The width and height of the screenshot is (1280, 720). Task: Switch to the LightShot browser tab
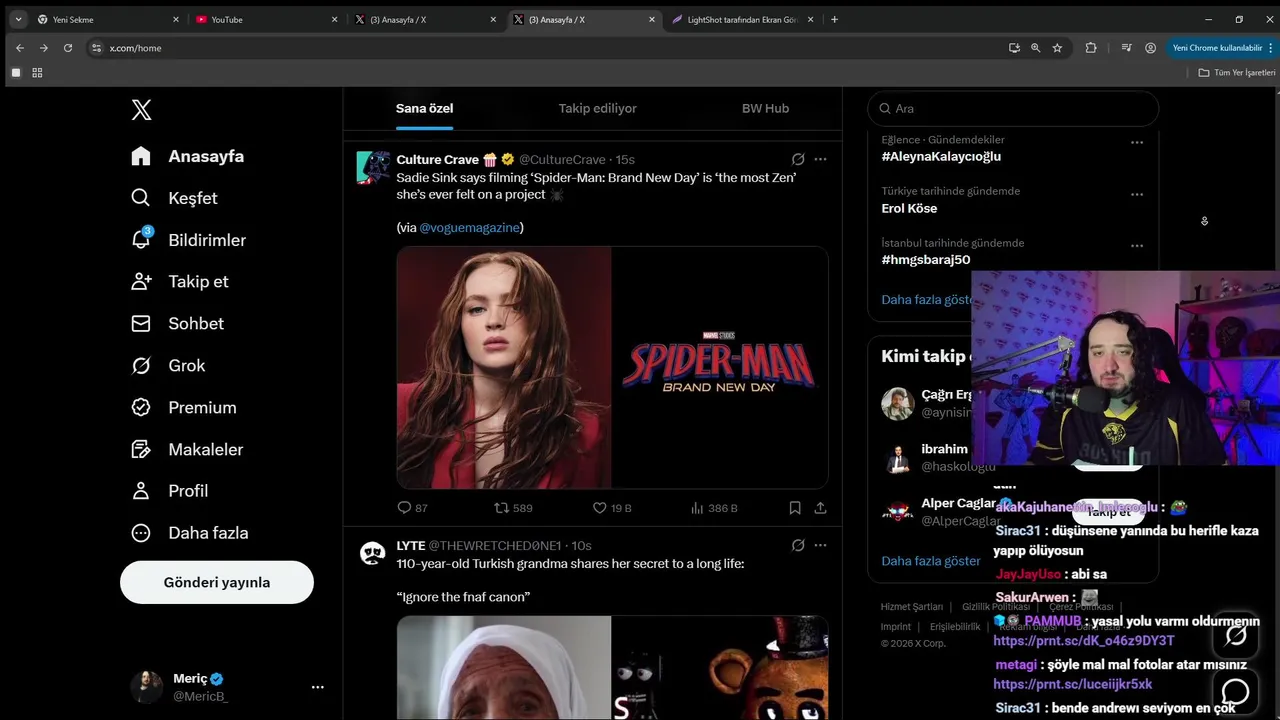click(742, 19)
